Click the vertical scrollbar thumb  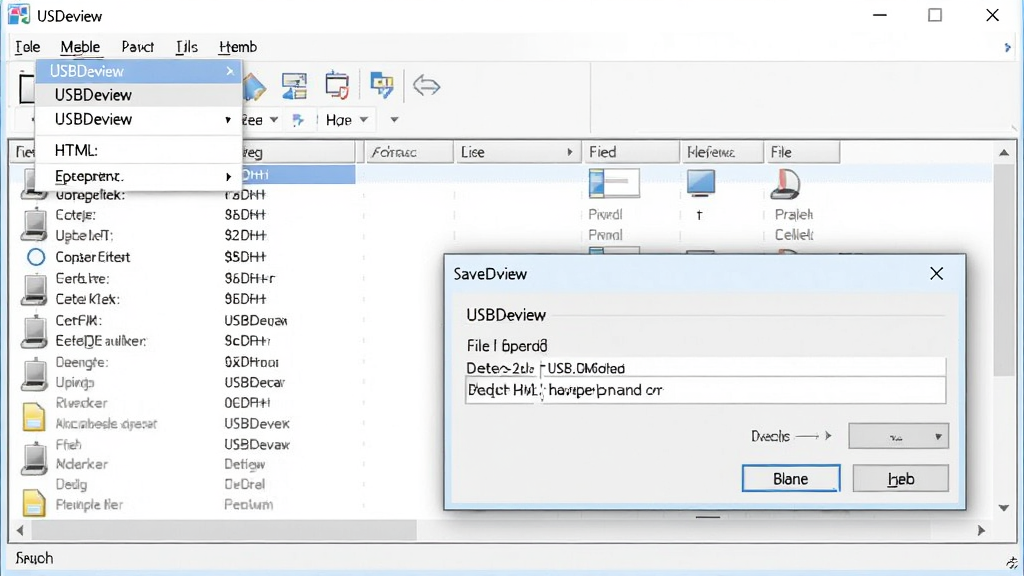click(x=1004, y=270)
